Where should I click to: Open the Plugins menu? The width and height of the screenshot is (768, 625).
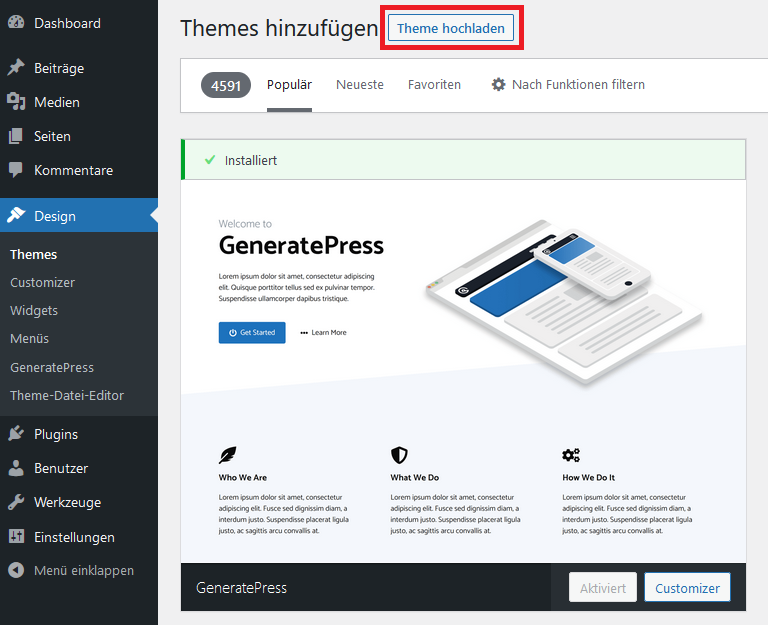(x=79, y=434)
